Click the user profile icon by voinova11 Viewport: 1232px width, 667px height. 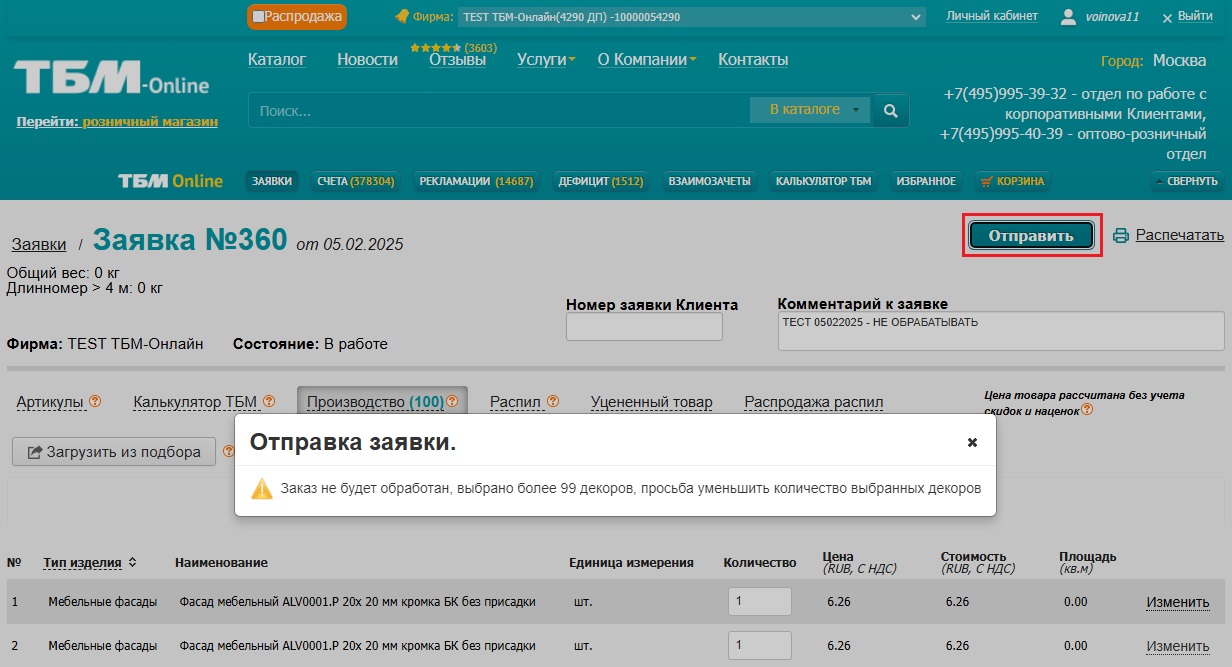tap(1068, 17)
